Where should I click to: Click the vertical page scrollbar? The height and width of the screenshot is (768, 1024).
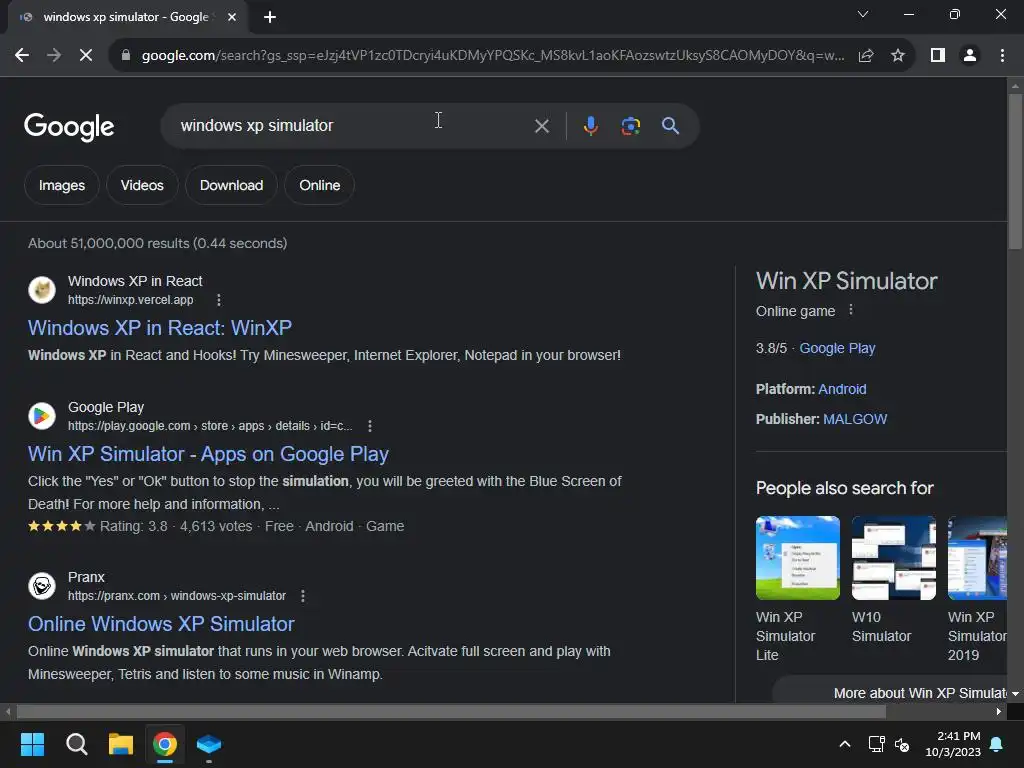[x=1015, y=172]
